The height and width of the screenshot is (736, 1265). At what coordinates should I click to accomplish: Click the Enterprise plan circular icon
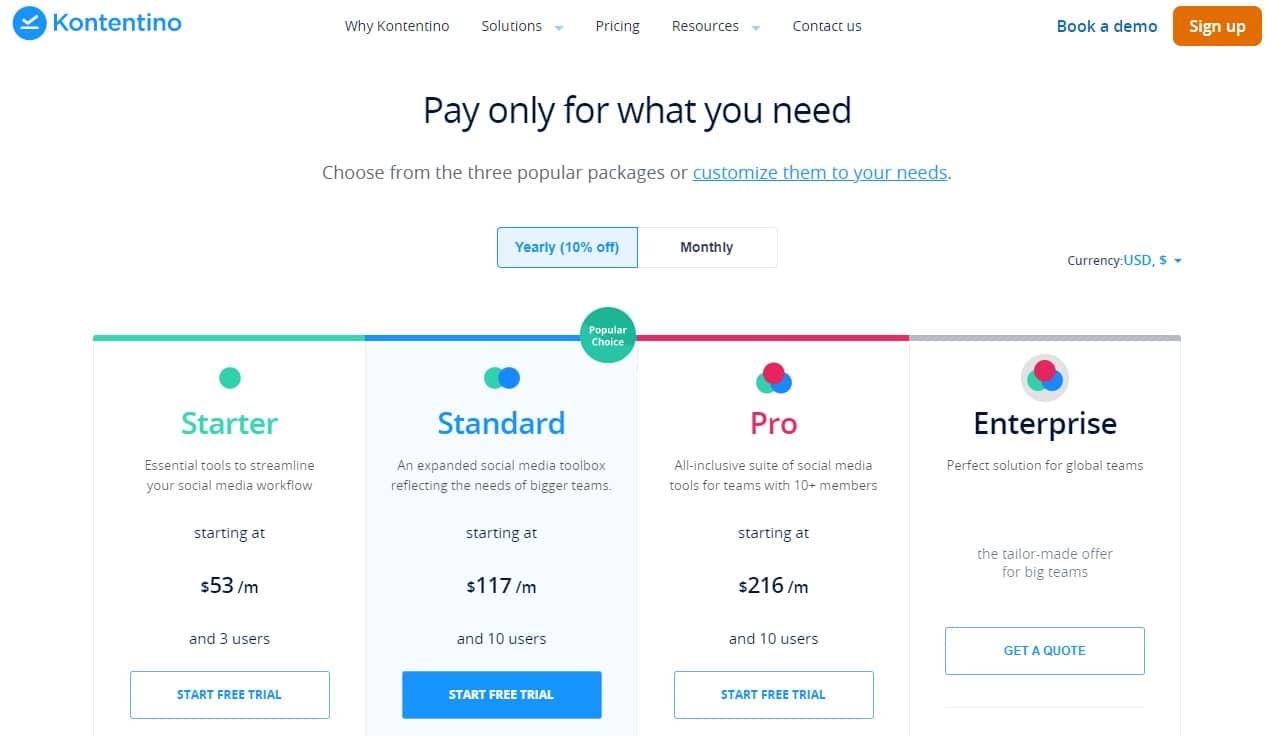(1045, 378)
